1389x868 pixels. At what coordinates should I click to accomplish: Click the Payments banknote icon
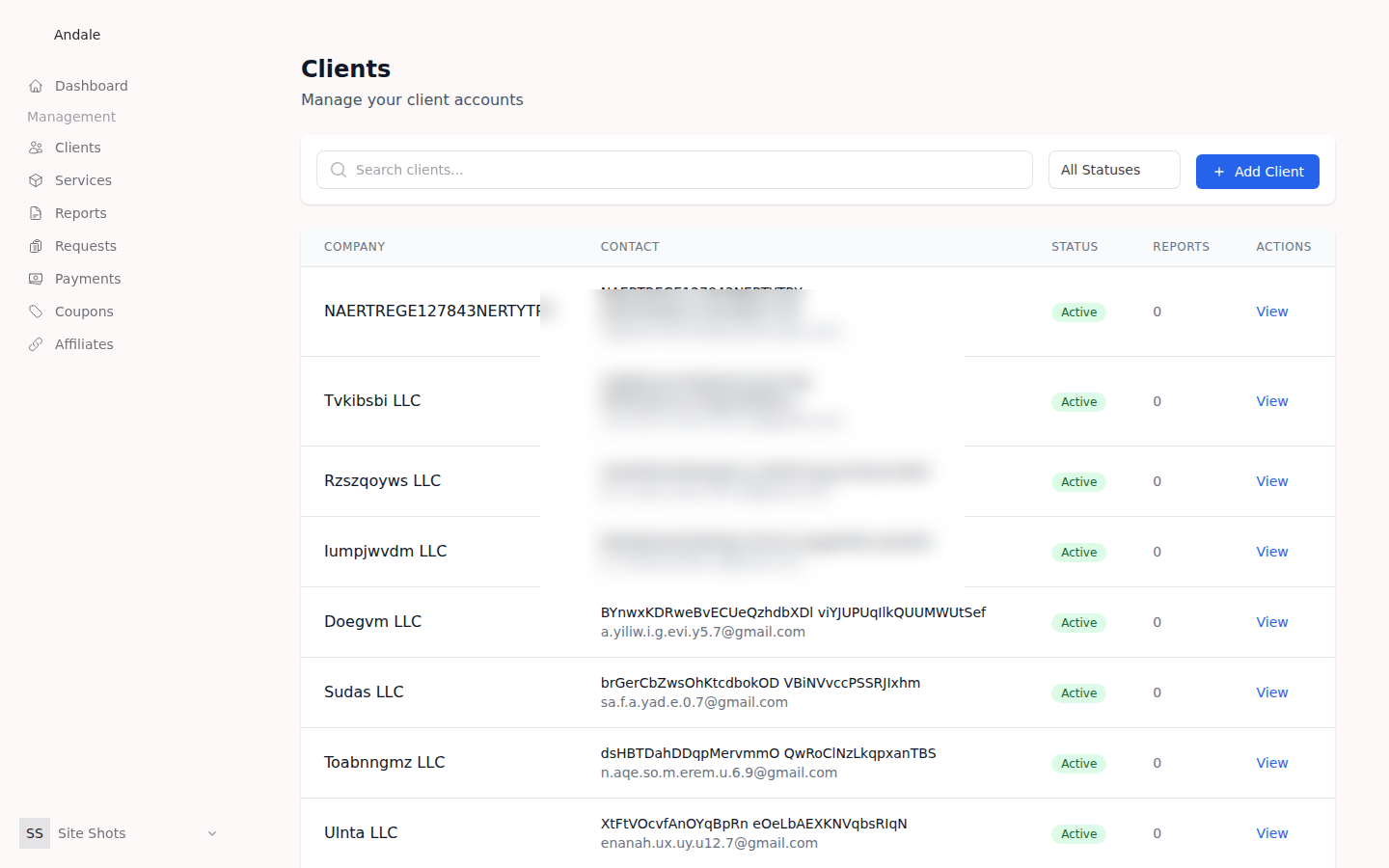pos(36,279)
